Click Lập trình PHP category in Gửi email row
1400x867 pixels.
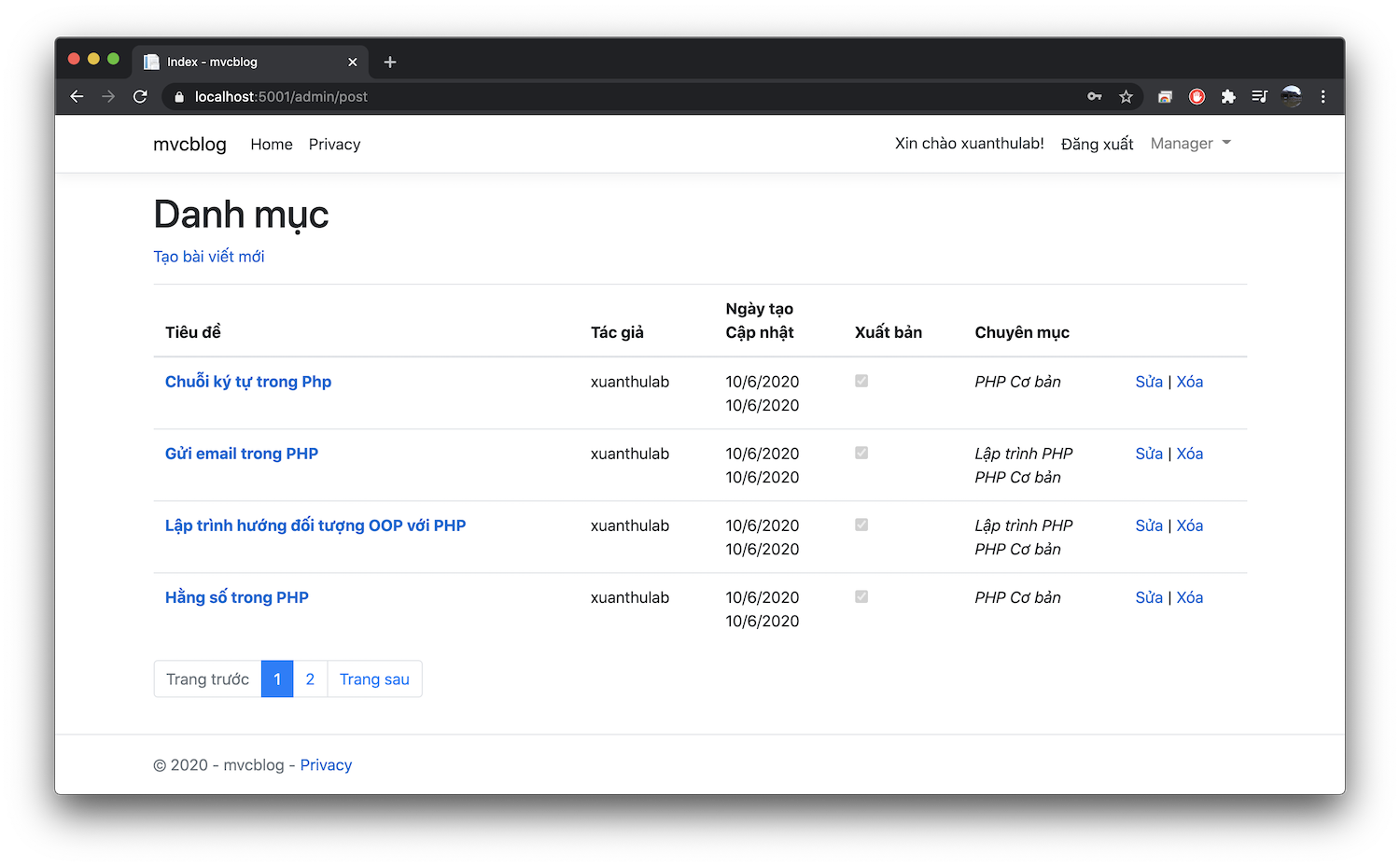1024,453
